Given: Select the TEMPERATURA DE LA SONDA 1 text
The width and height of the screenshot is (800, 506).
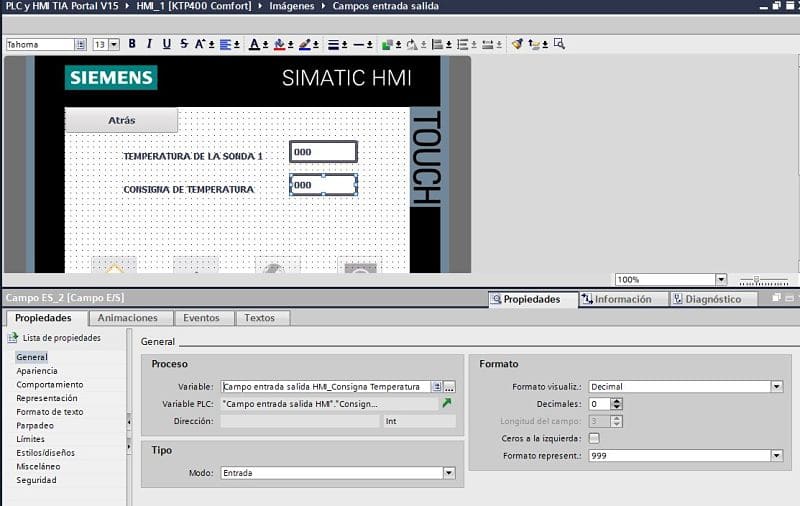Looking at the screenshot, I should click(193, 156).
